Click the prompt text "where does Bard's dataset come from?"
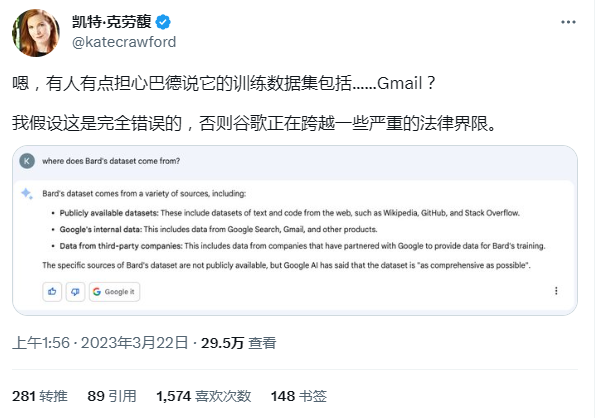 (x=111, y=161)
